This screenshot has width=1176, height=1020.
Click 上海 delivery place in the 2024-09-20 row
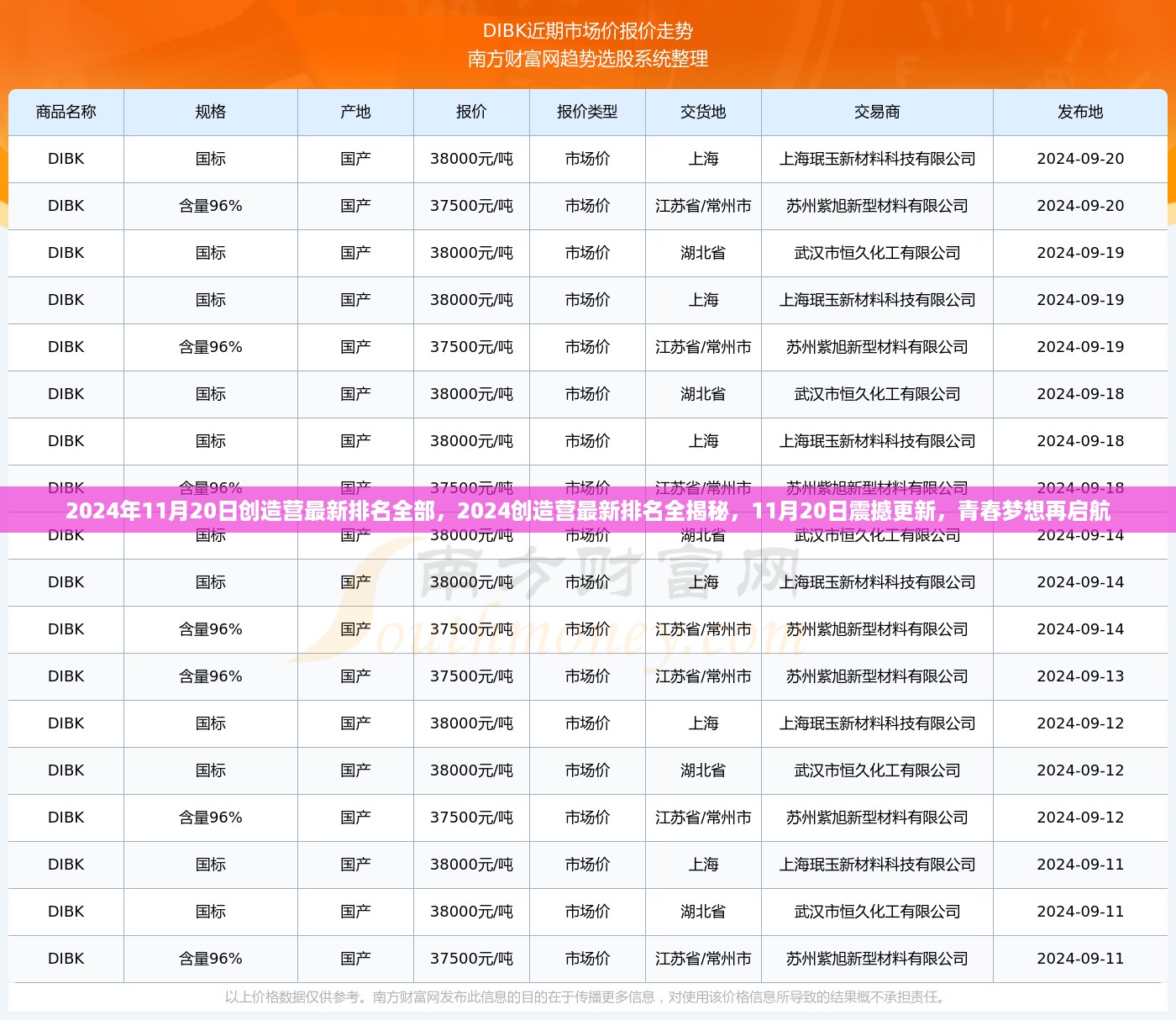[x=703, y=159]
